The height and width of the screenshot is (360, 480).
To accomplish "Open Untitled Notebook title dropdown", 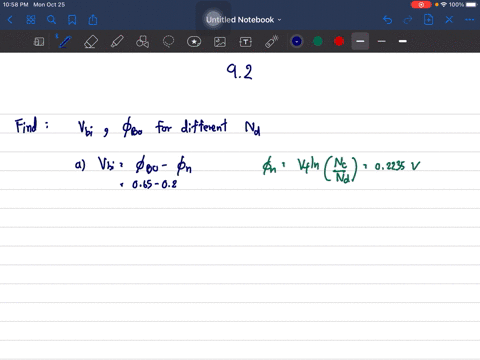I will point(243,20).
